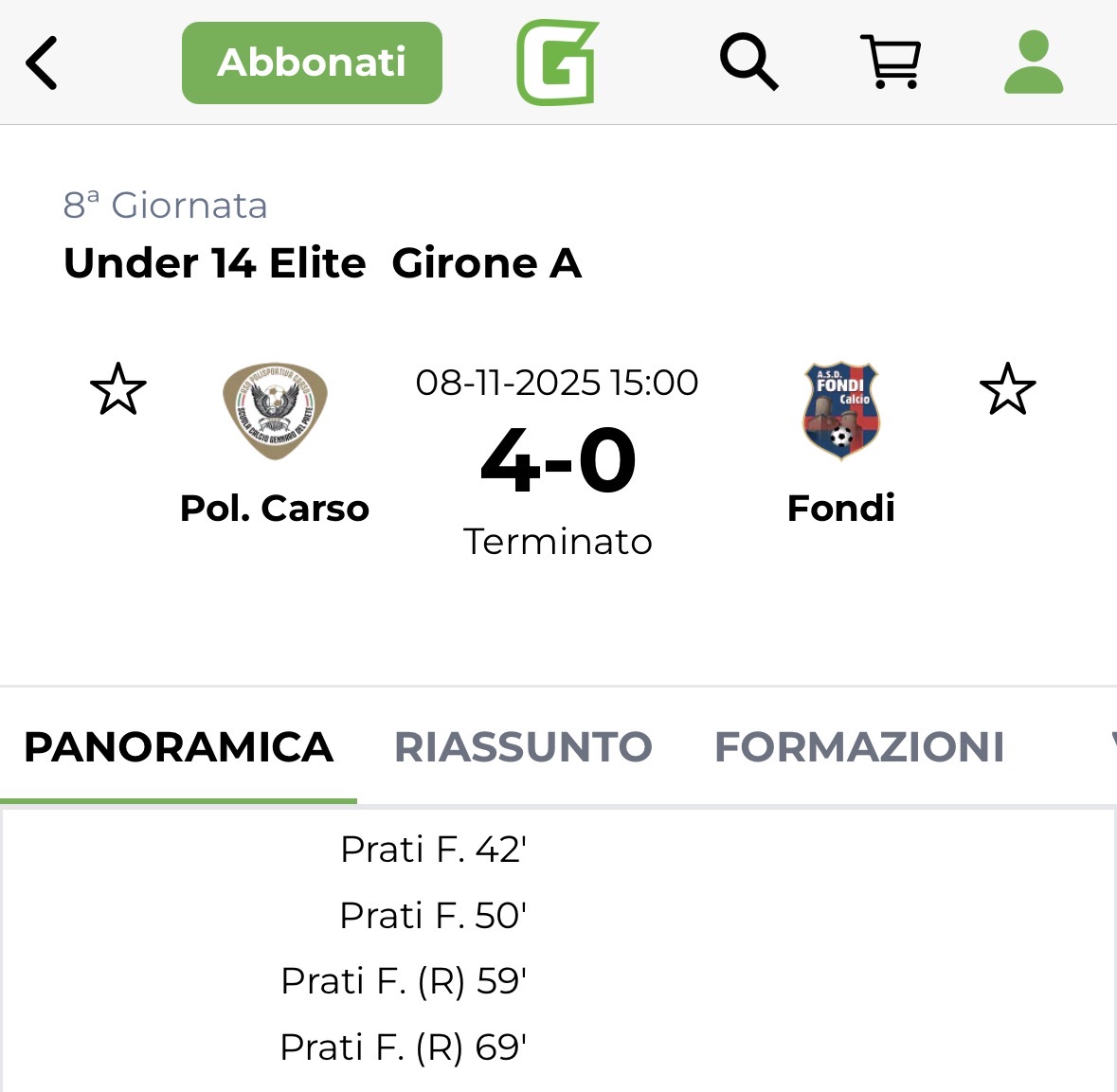Image resolution: width=1117 pixels, height=1092 pixels.
Task: Open the shopping cart
Action: click(890, 63)
